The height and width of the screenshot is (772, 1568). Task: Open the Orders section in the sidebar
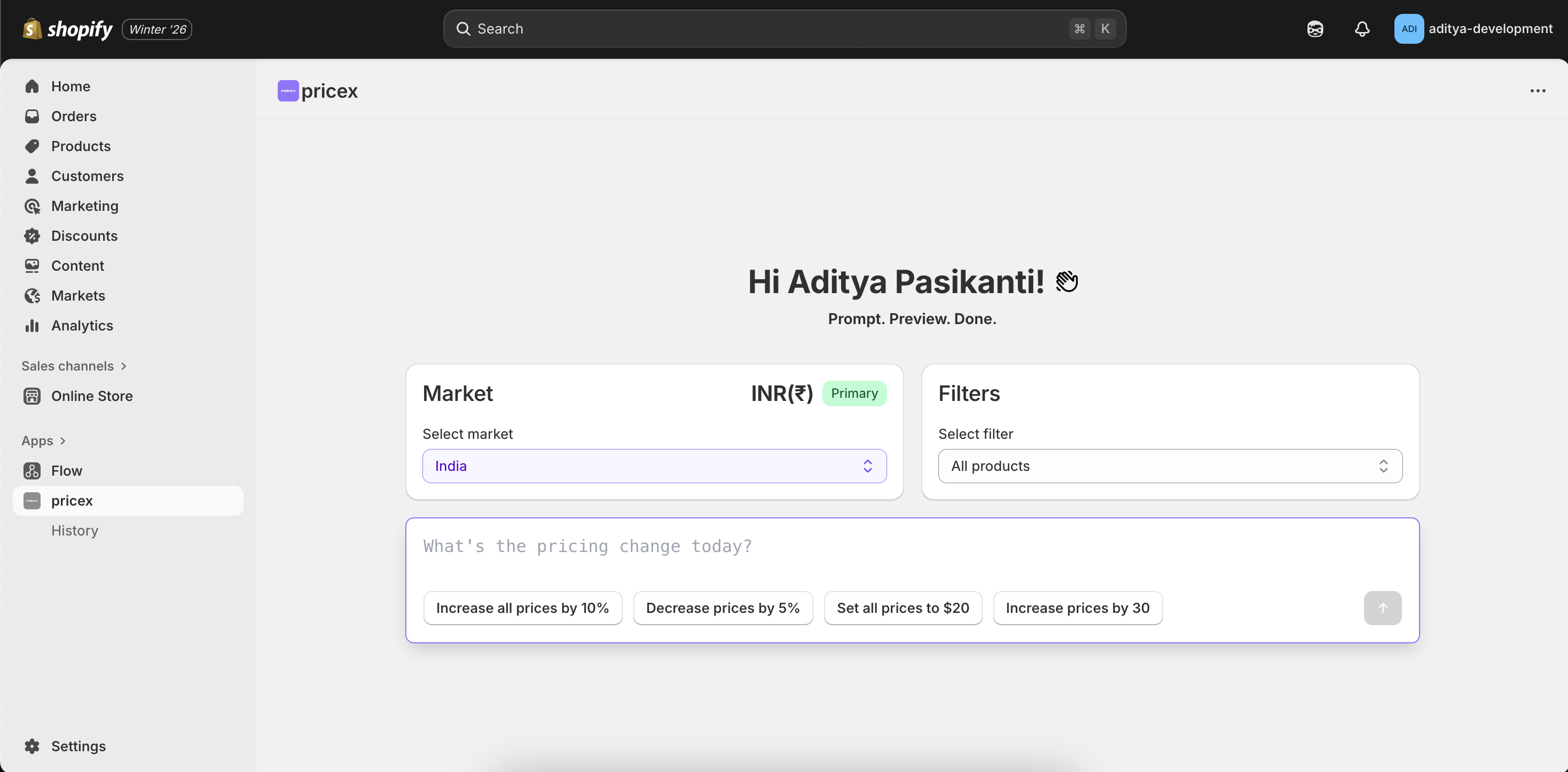point(74,116)
